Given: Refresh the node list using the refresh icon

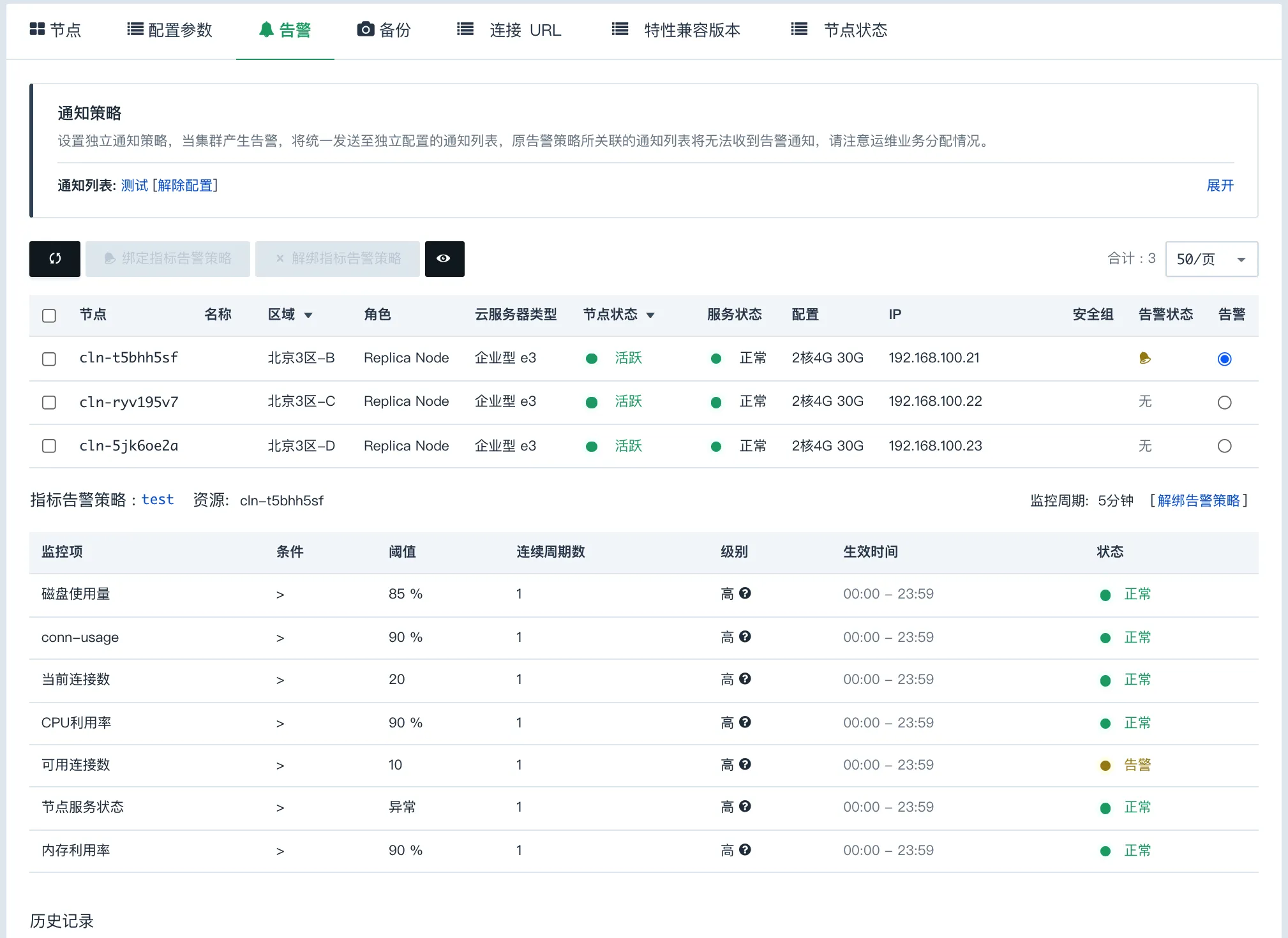Looking at the screenshot, I should (54, 258).
